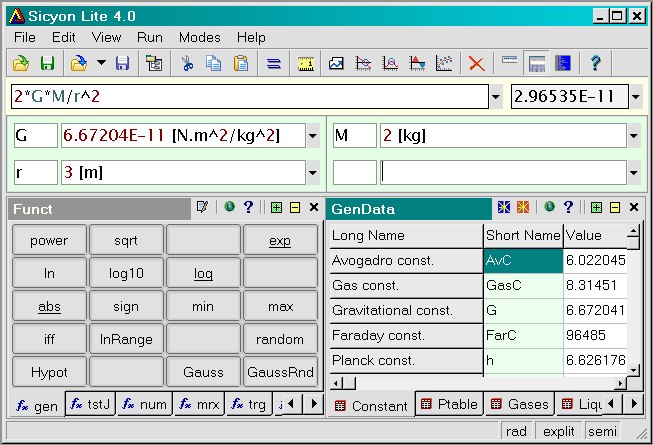This screenshot has height=445, width=653.
Task: Click the GenData horizontal scrollbar thumb
Action: tap(350, 383)
